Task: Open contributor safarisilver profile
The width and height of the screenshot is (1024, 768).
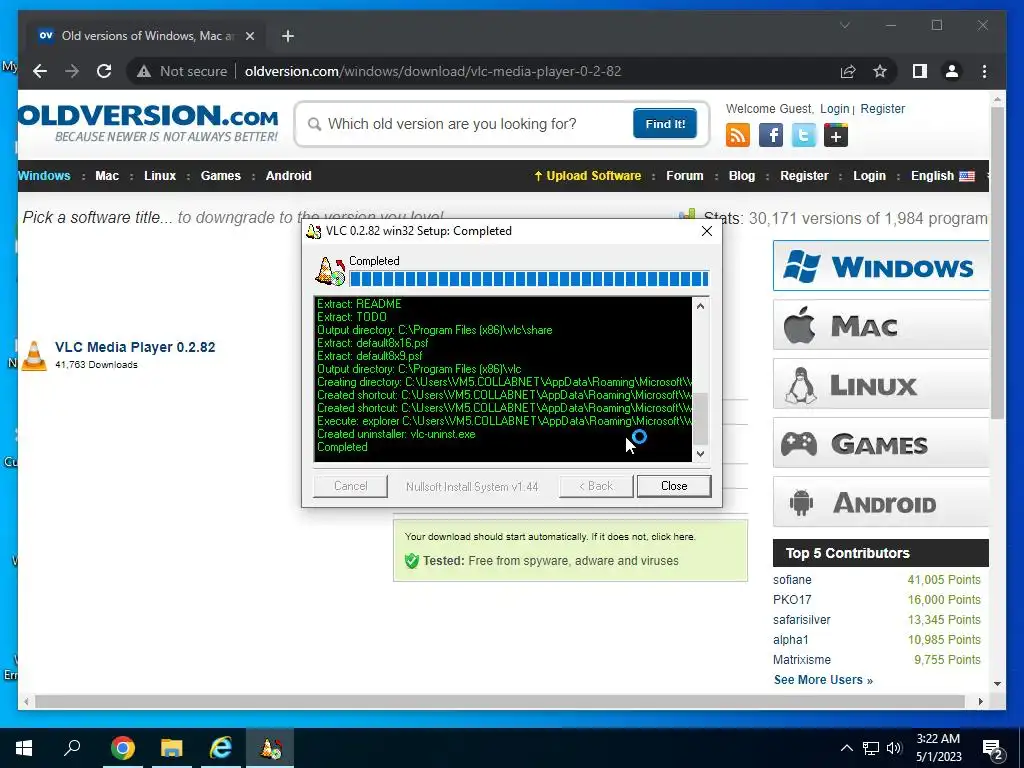Action: 801,620
